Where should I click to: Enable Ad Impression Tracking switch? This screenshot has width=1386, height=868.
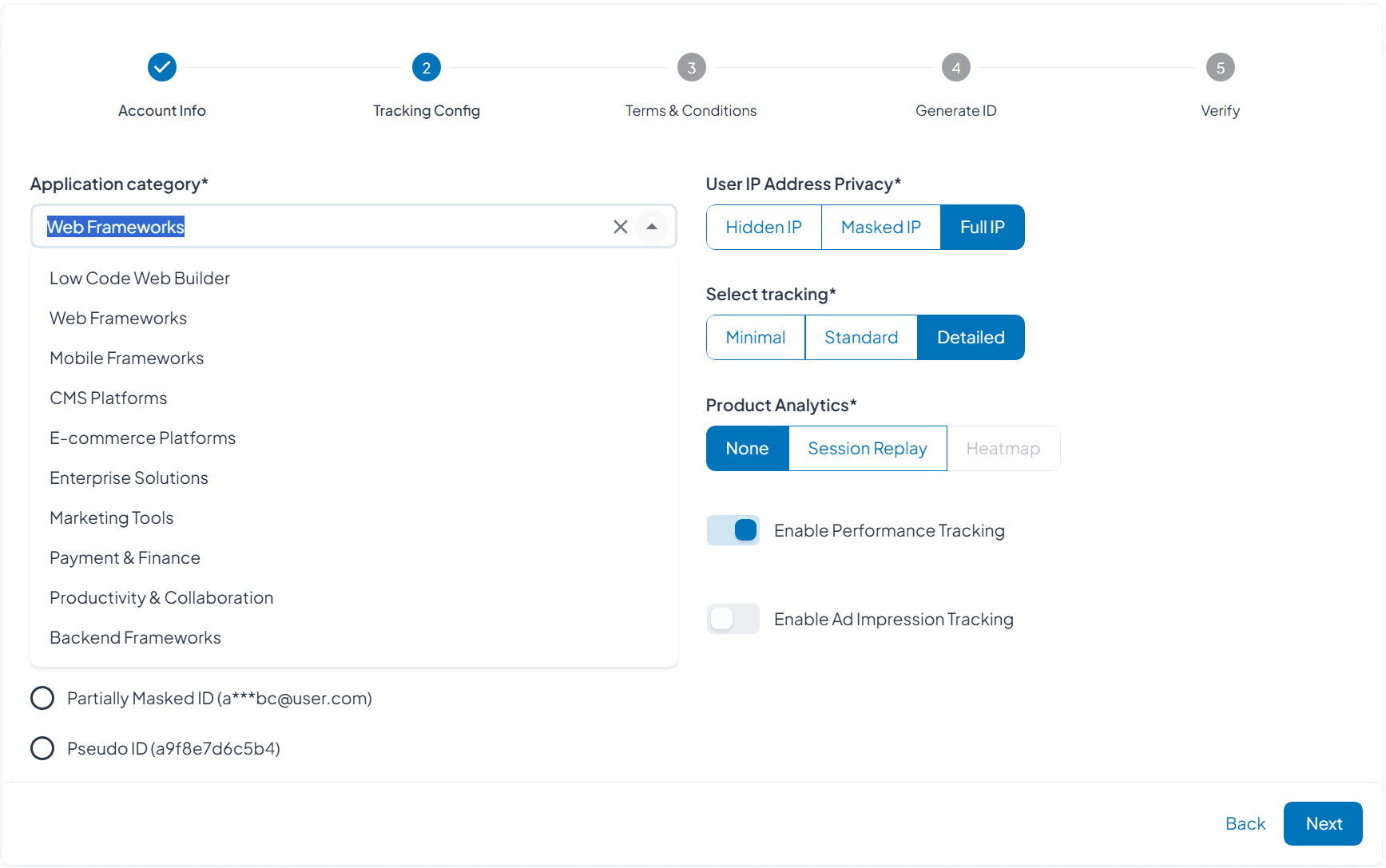tap(733, 619)
